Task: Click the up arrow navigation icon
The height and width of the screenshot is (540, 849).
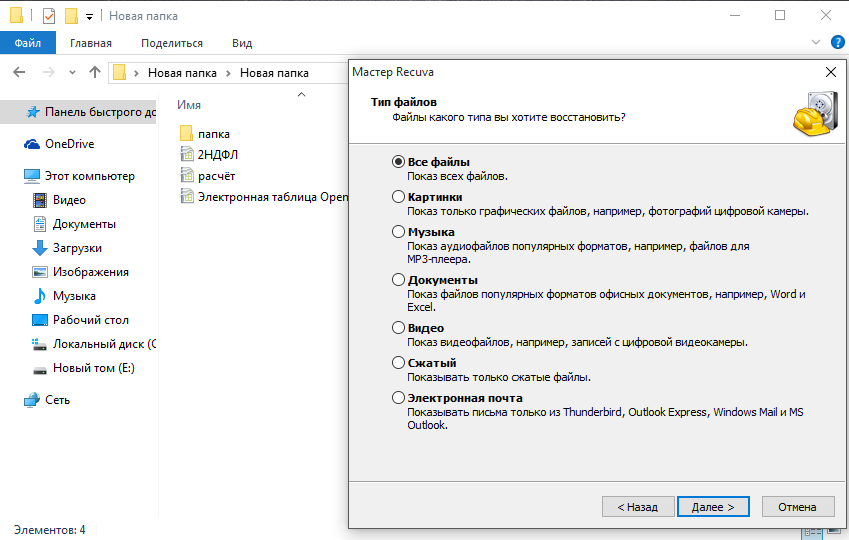Action: [95, 72]
